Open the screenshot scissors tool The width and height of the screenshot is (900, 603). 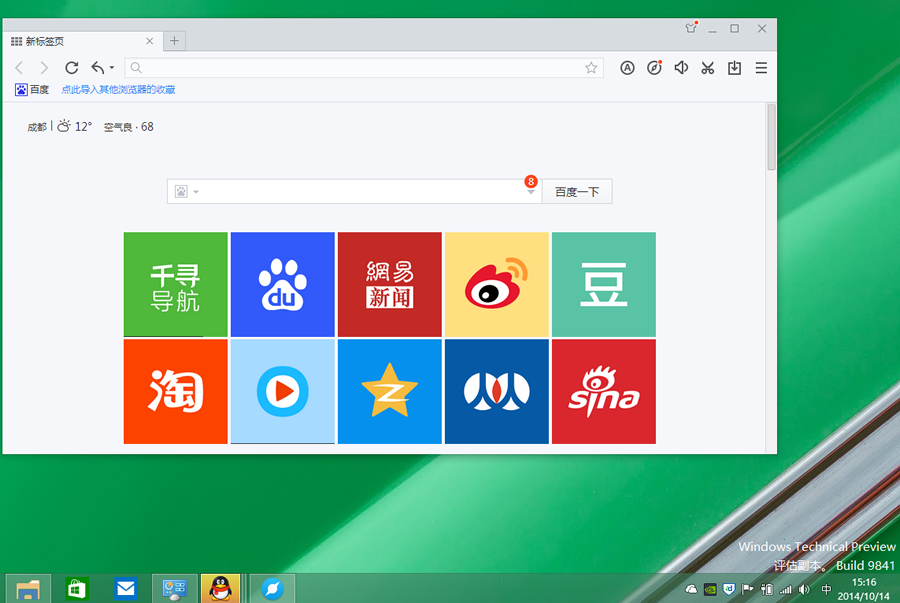click(708, 68)
